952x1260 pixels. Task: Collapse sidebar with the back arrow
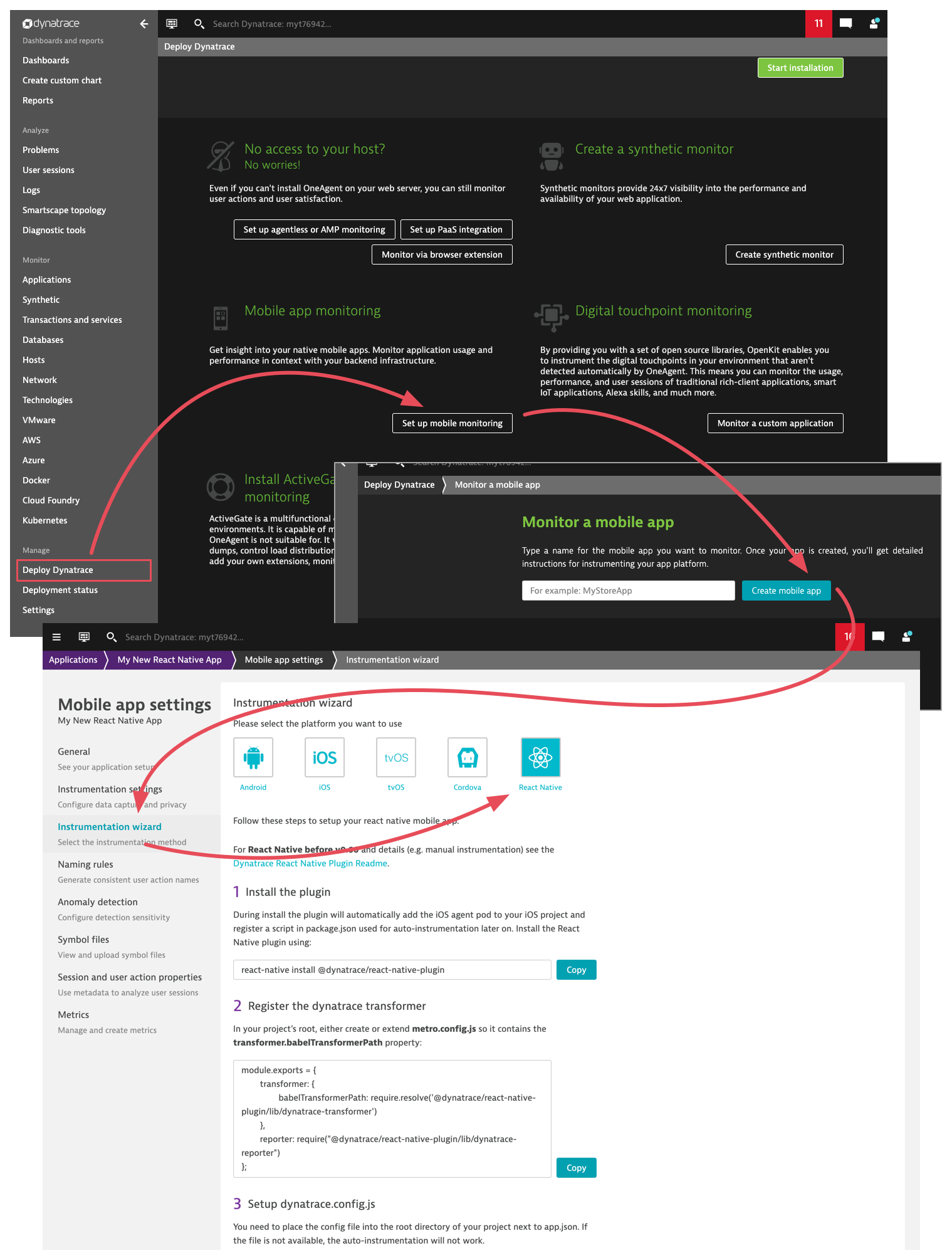(x=144, y=24)
